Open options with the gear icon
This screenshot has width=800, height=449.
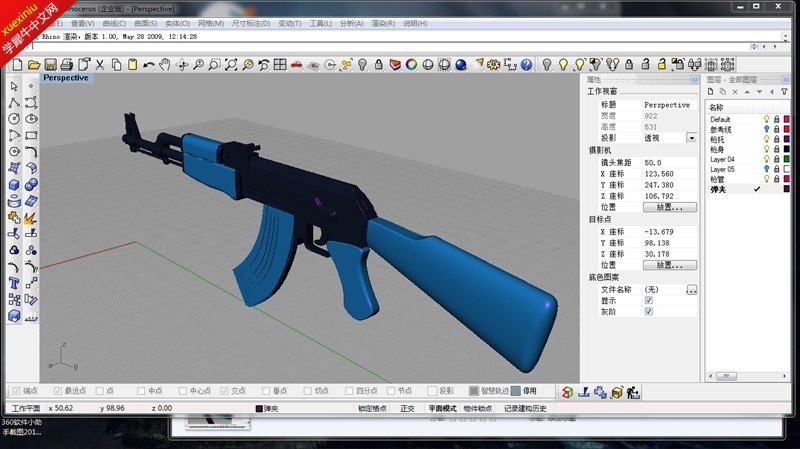click(493, 65)
